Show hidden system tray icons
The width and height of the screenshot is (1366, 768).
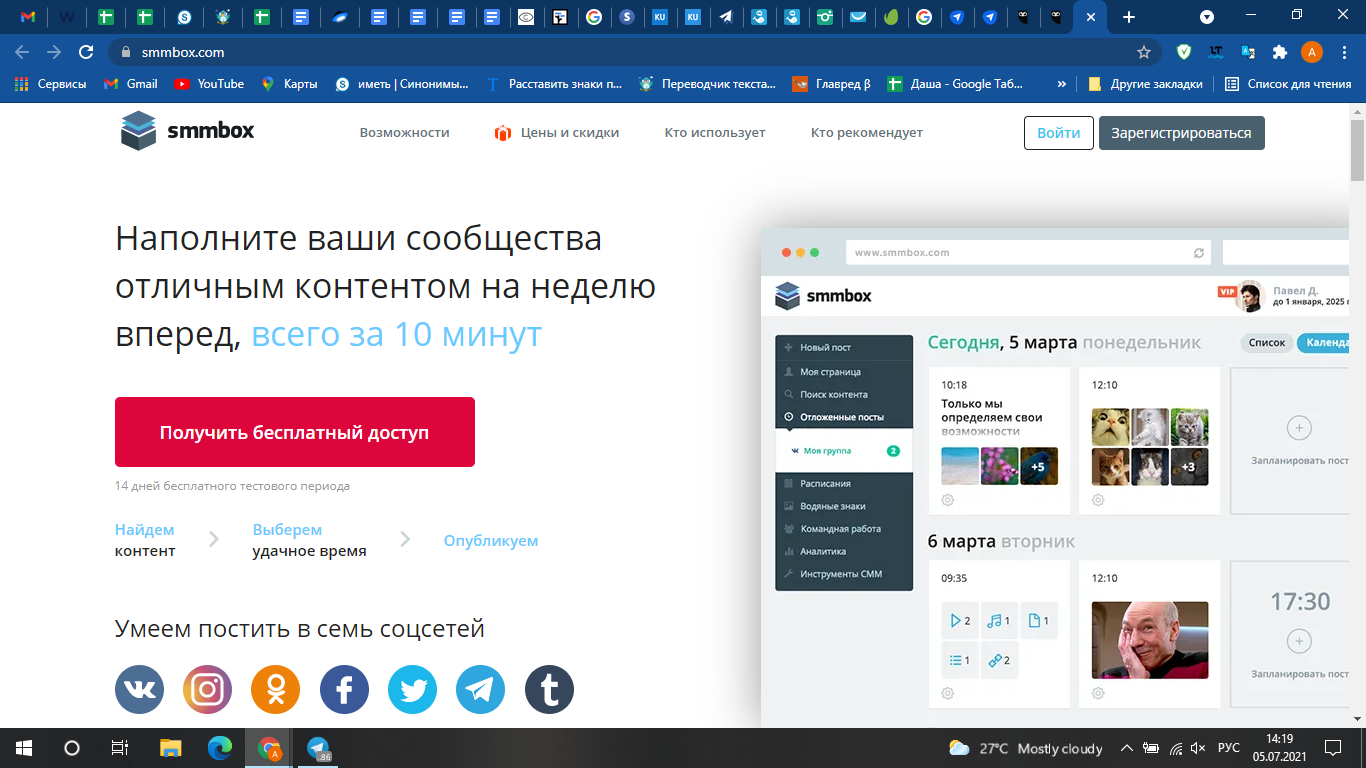[x=1126, y=748]
